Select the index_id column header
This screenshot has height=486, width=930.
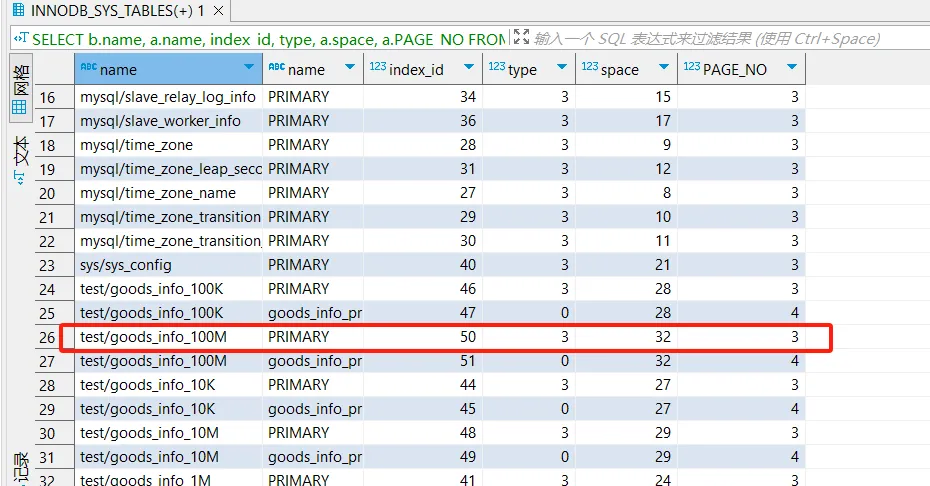pyautogui.click(x=423, y=69)
